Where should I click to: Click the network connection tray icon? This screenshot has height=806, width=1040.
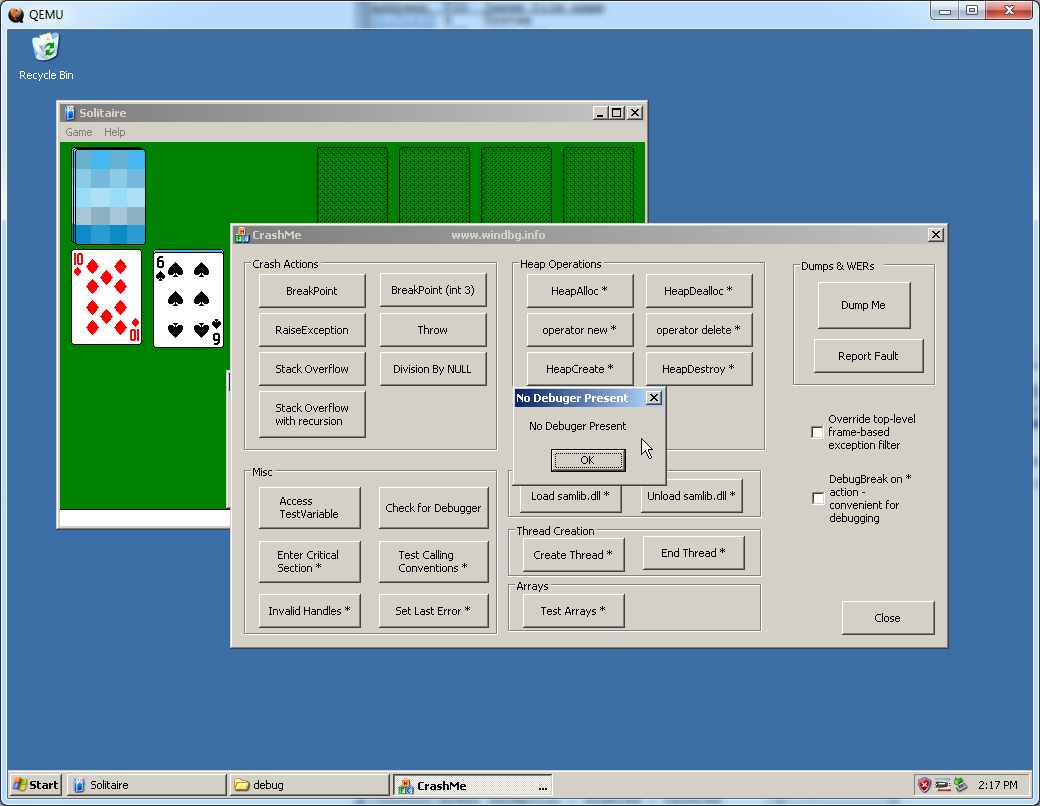(942, 785)
